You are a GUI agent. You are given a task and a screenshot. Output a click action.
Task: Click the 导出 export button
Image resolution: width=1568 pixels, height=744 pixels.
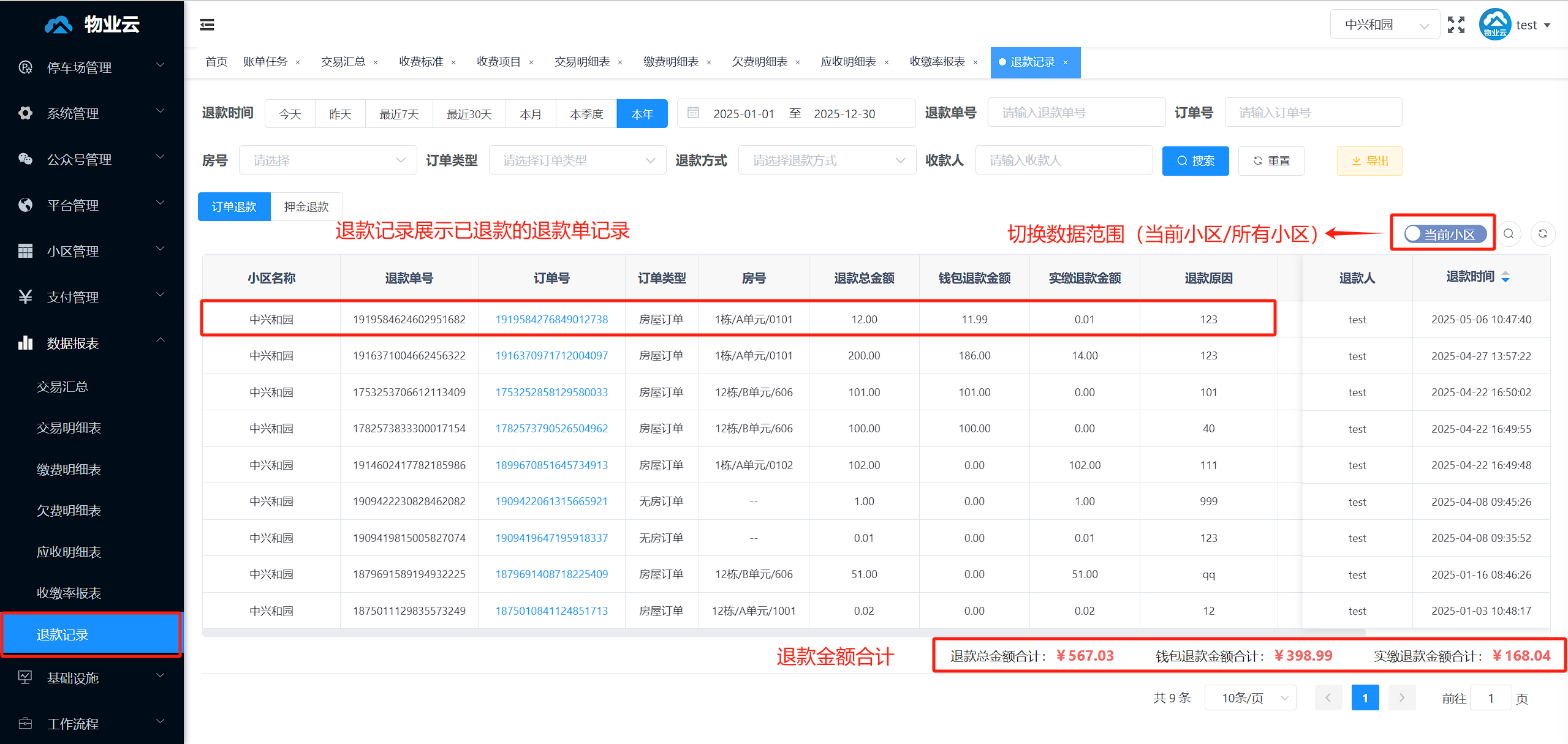click(1370, 160)
